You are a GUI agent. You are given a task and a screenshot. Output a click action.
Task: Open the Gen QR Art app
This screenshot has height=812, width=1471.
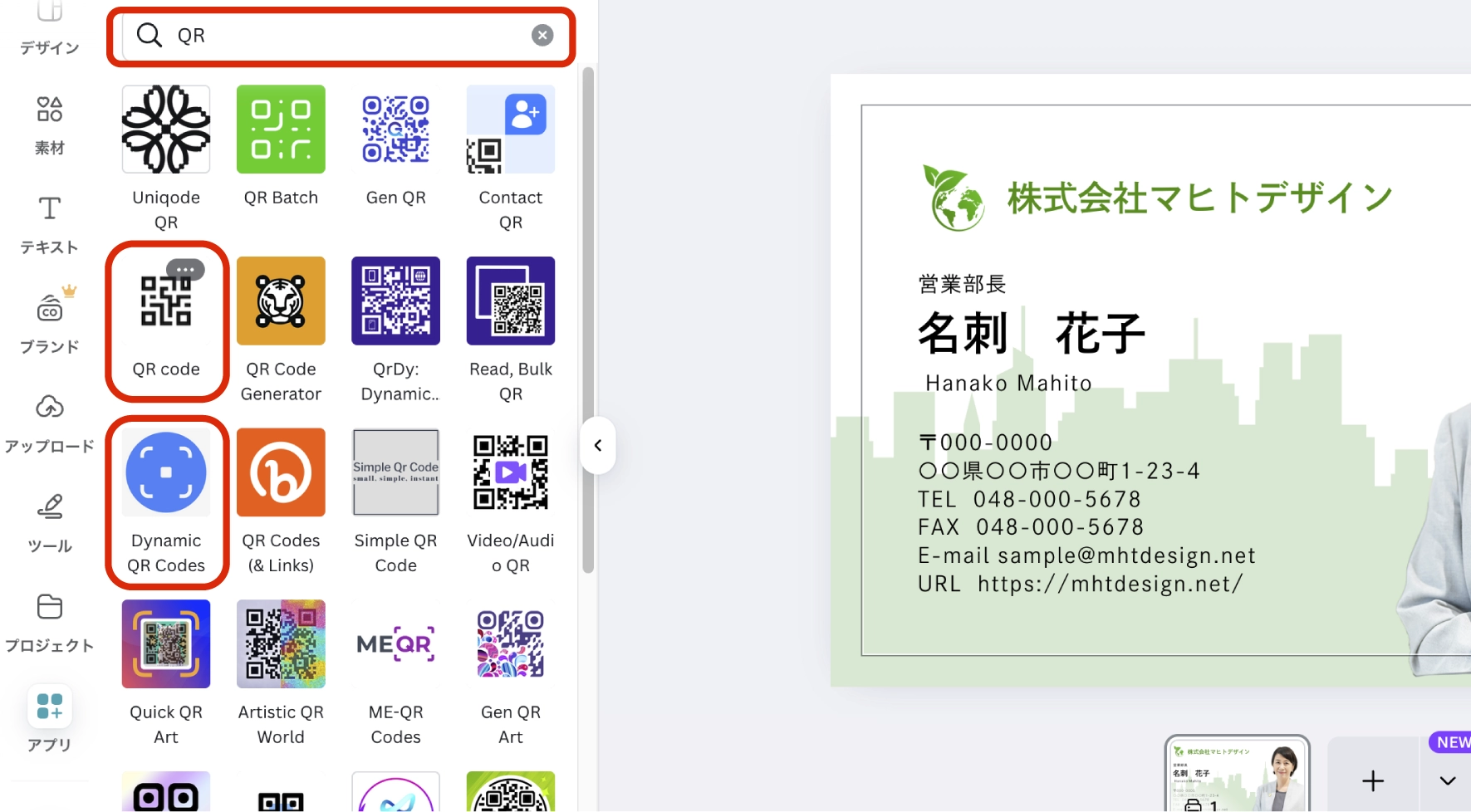(x=511, y=674)
